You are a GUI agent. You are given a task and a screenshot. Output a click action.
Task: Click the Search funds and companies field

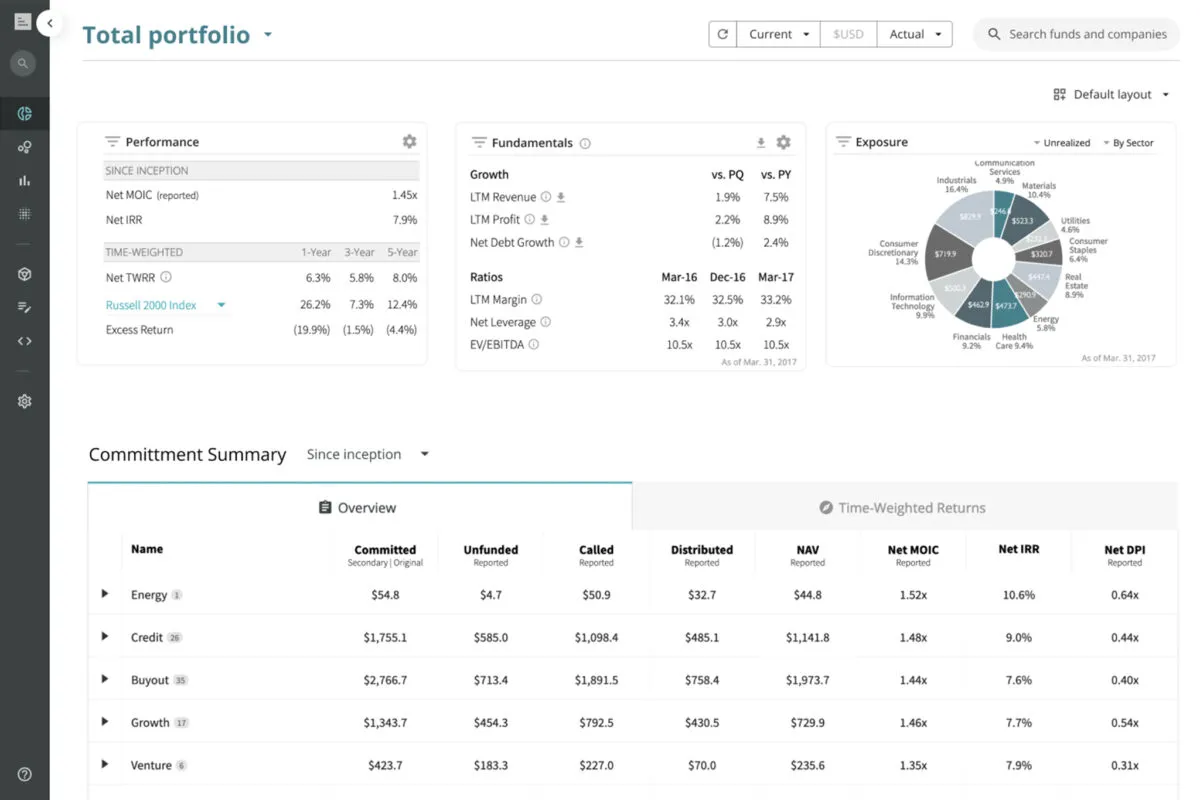(1076, 33)
